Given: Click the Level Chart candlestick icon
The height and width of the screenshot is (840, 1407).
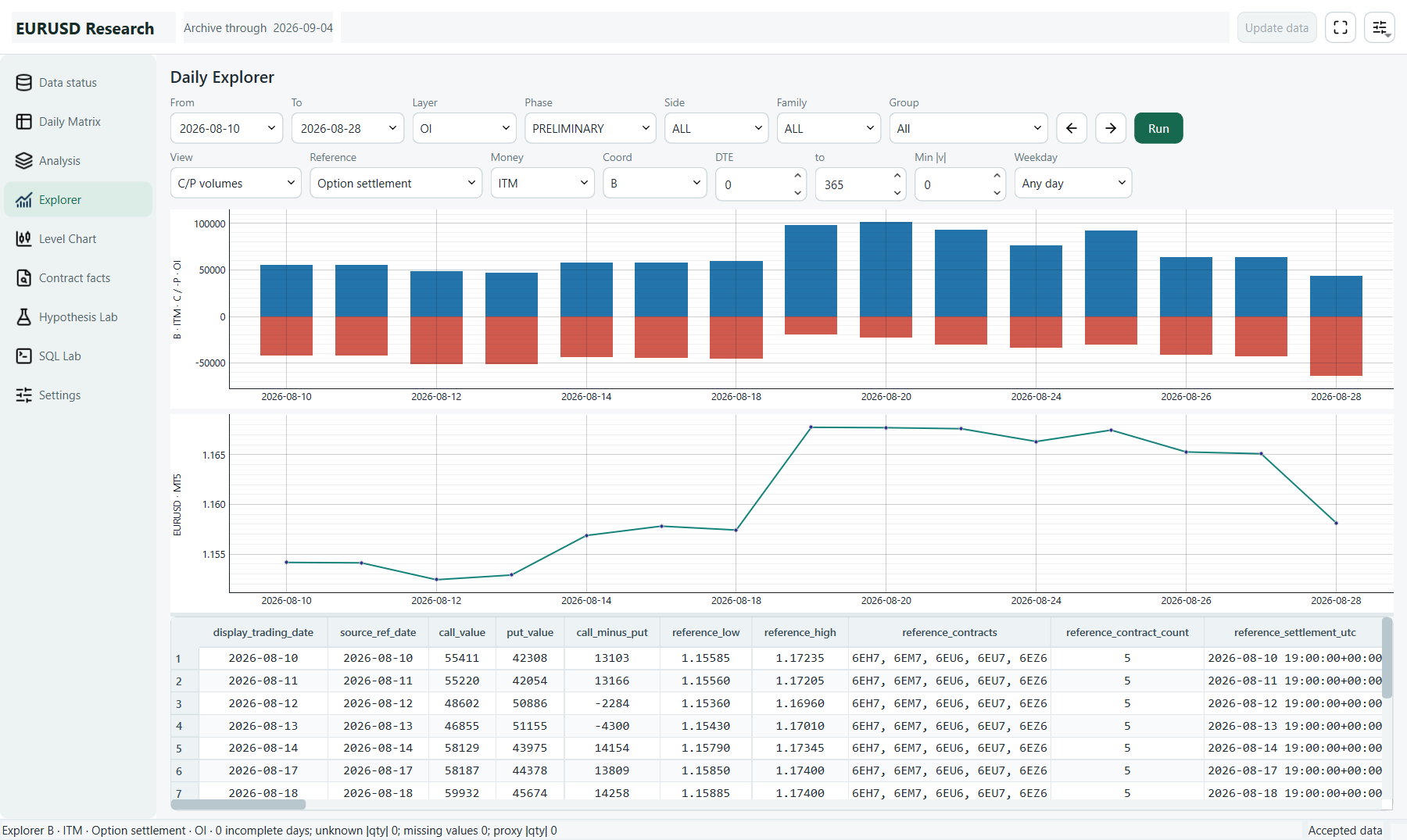Looking at the screenshot, I should [x=24, y=239].
